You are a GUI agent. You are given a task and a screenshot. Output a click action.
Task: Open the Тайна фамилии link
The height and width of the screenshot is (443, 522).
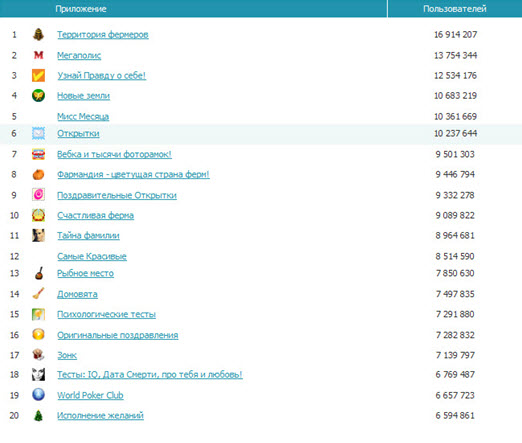point(88,236)
